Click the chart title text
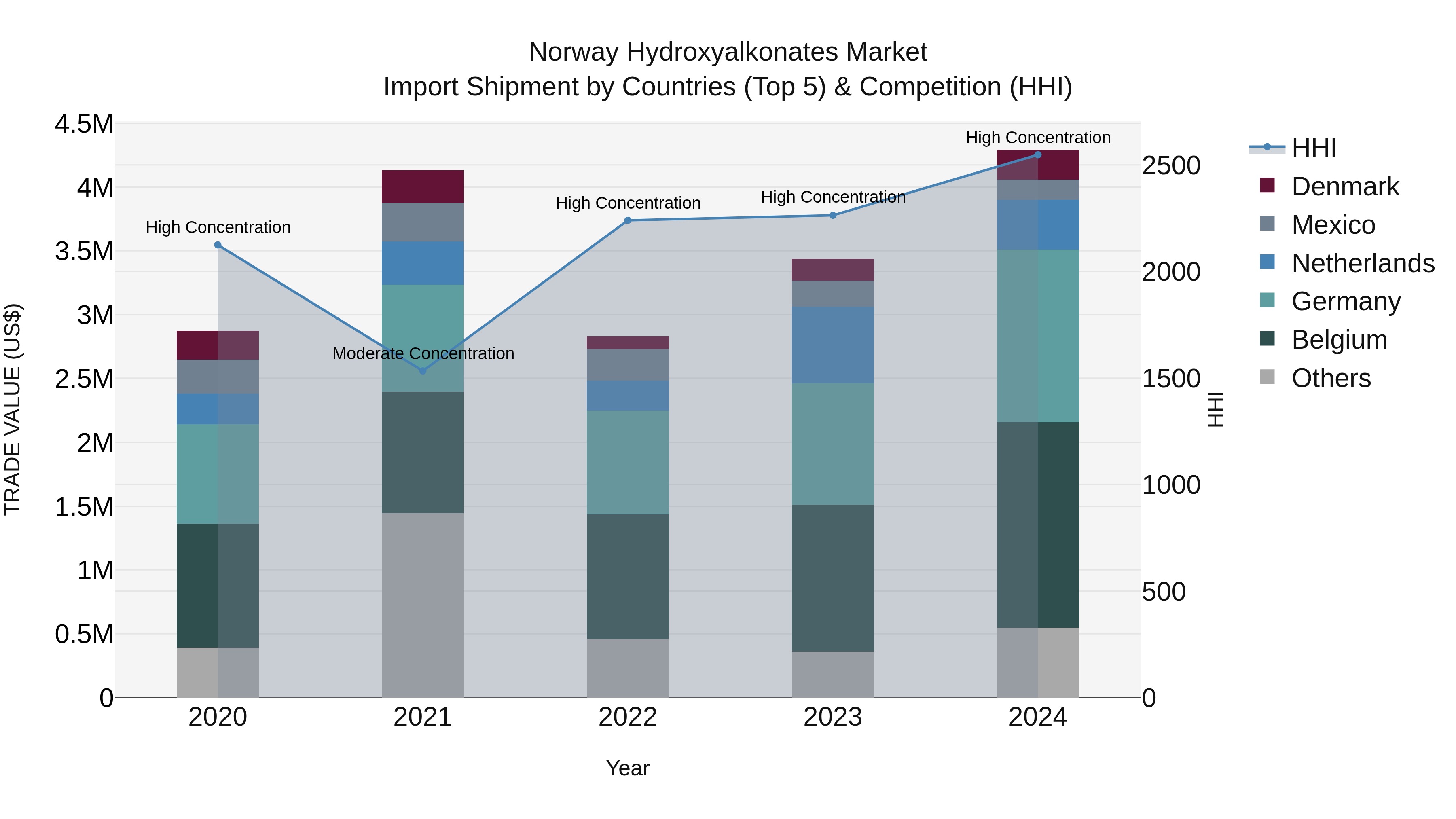The width and height of the screenshot is (1456, 819). (728, 69)
